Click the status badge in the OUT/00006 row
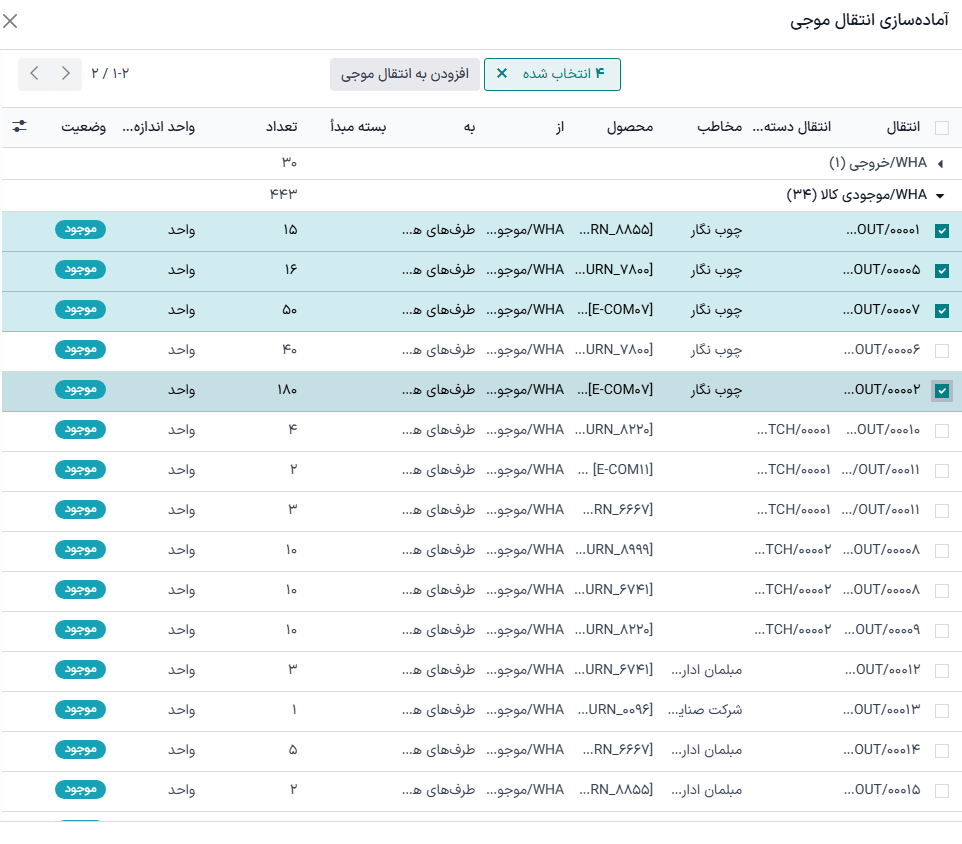Image resolution: width=962 pixels, height=844 pixels. 80,350
